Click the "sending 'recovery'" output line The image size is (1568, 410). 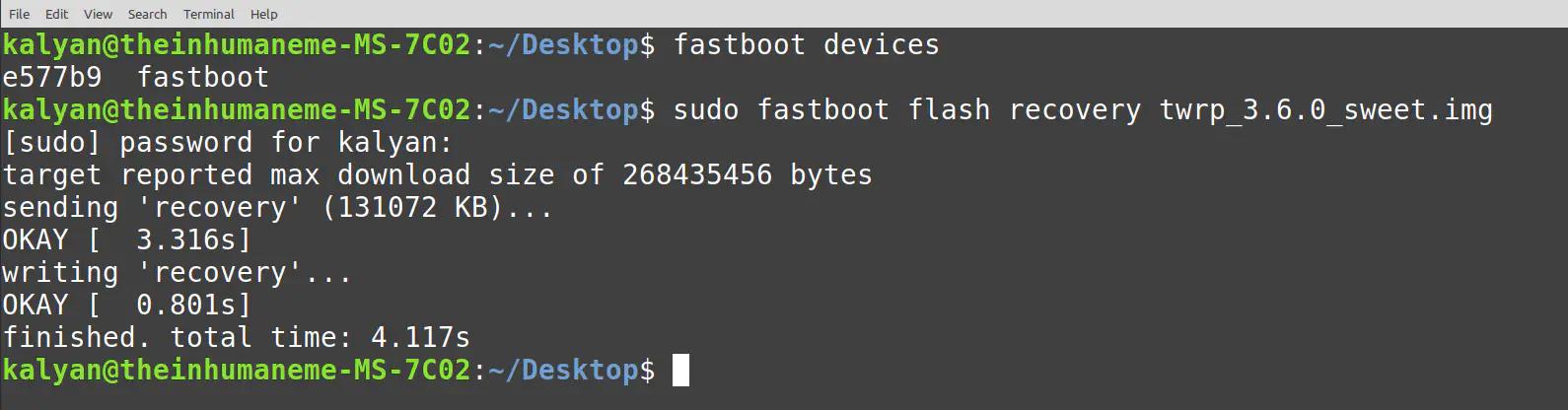click(276, 207)
